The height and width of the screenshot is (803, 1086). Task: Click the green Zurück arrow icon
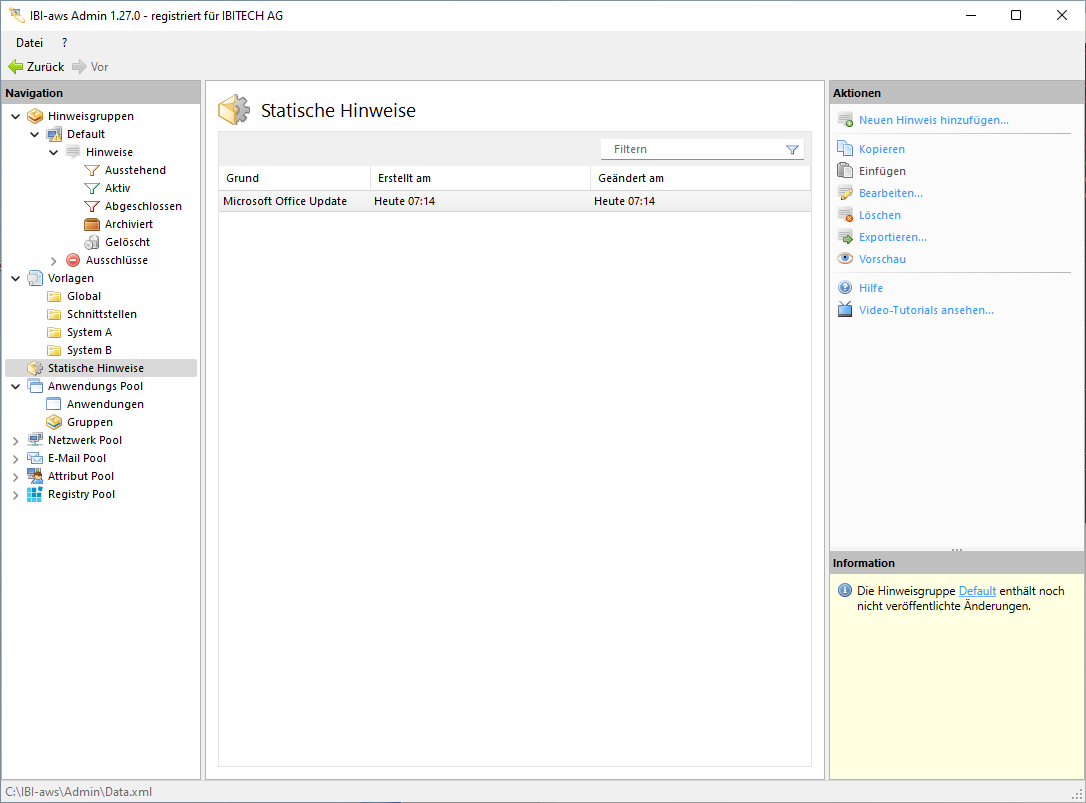(15, 67)
